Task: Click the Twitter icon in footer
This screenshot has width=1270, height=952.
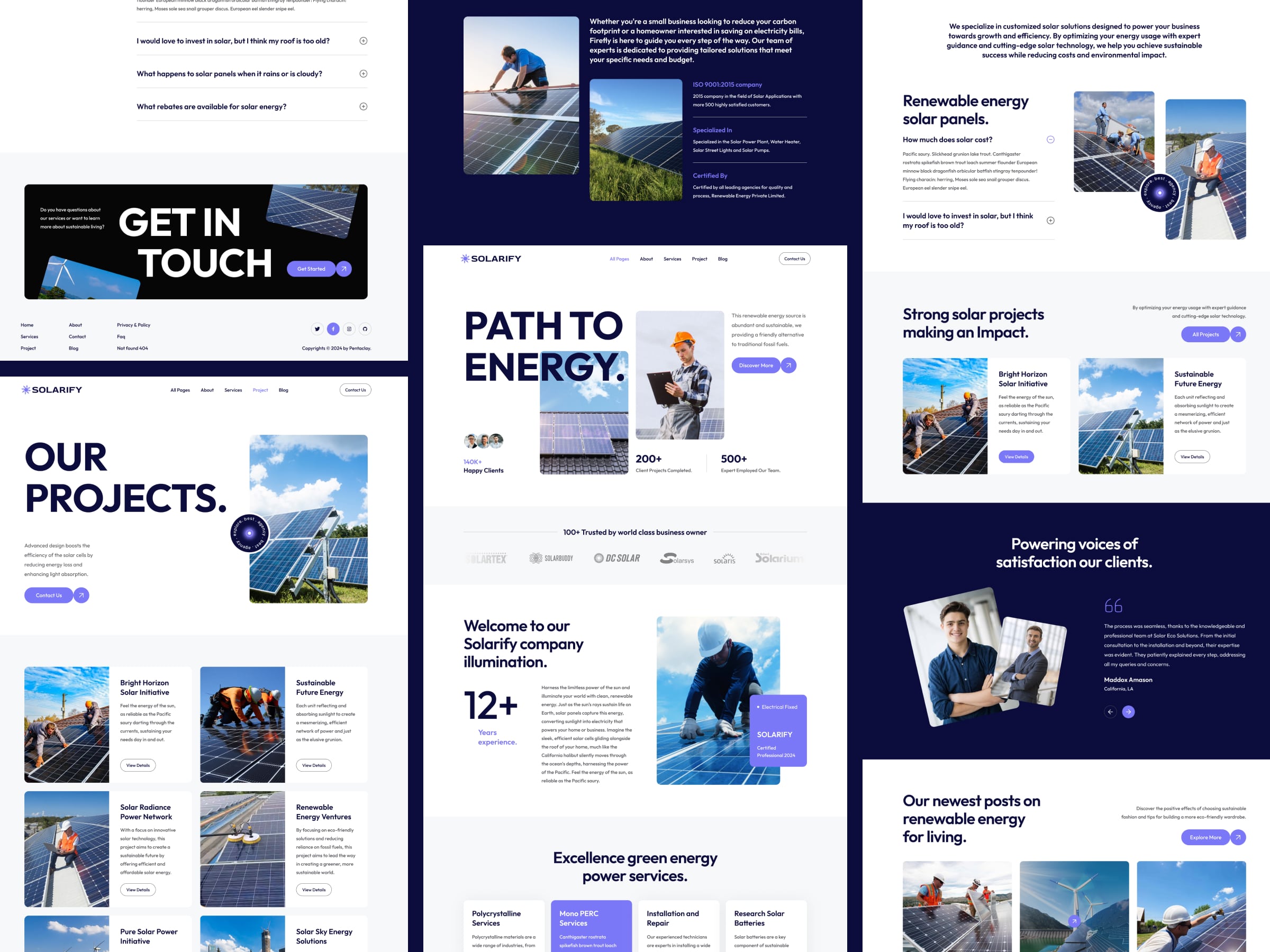Action: [317, 329]
